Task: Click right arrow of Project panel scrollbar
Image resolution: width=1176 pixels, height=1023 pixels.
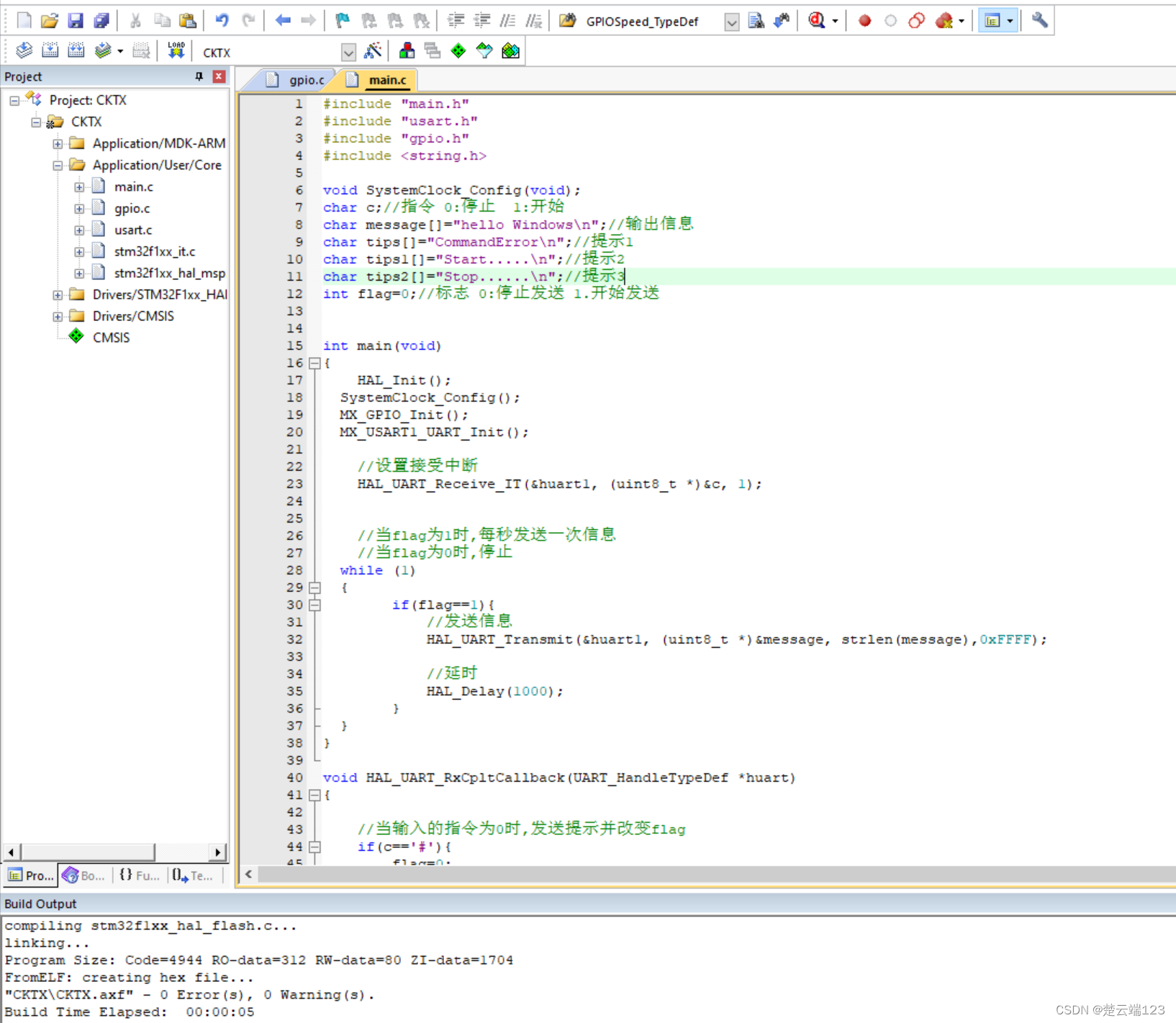Action: point(218,852)
